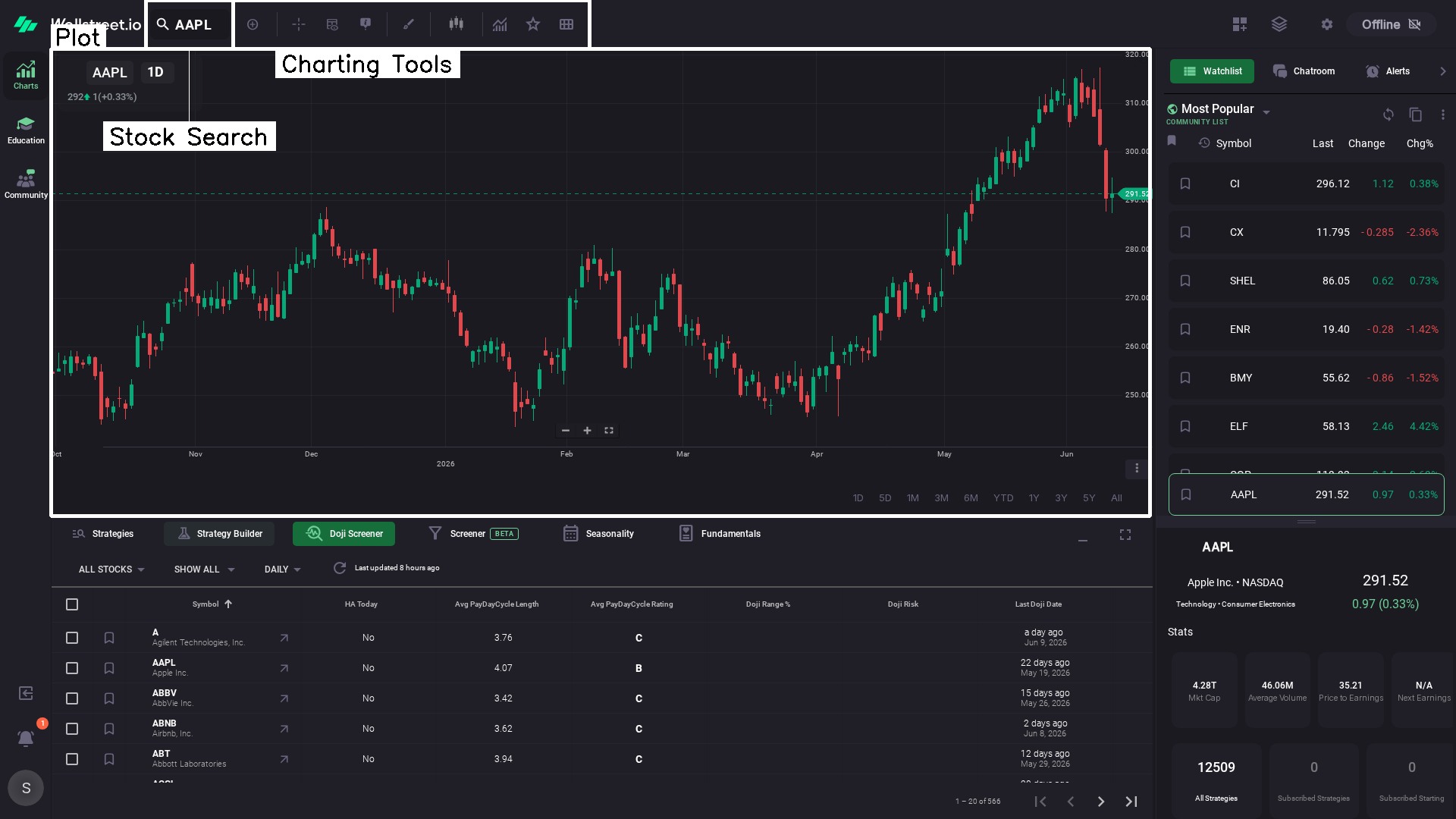Check the ABT row checkbox
The width and height of the screenshot is (1456, 819).
click(x=72, y=759)
